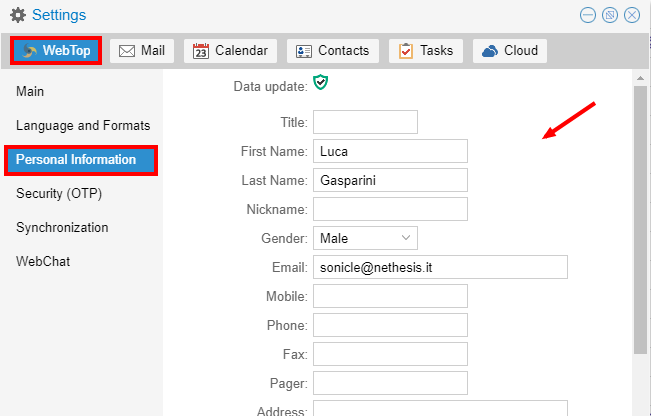
Task: Open the Mail settings tab
Action: [x=142, y=51]
